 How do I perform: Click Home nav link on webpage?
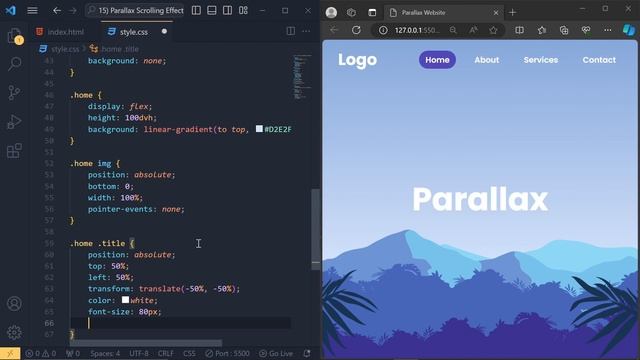[437, 60]
